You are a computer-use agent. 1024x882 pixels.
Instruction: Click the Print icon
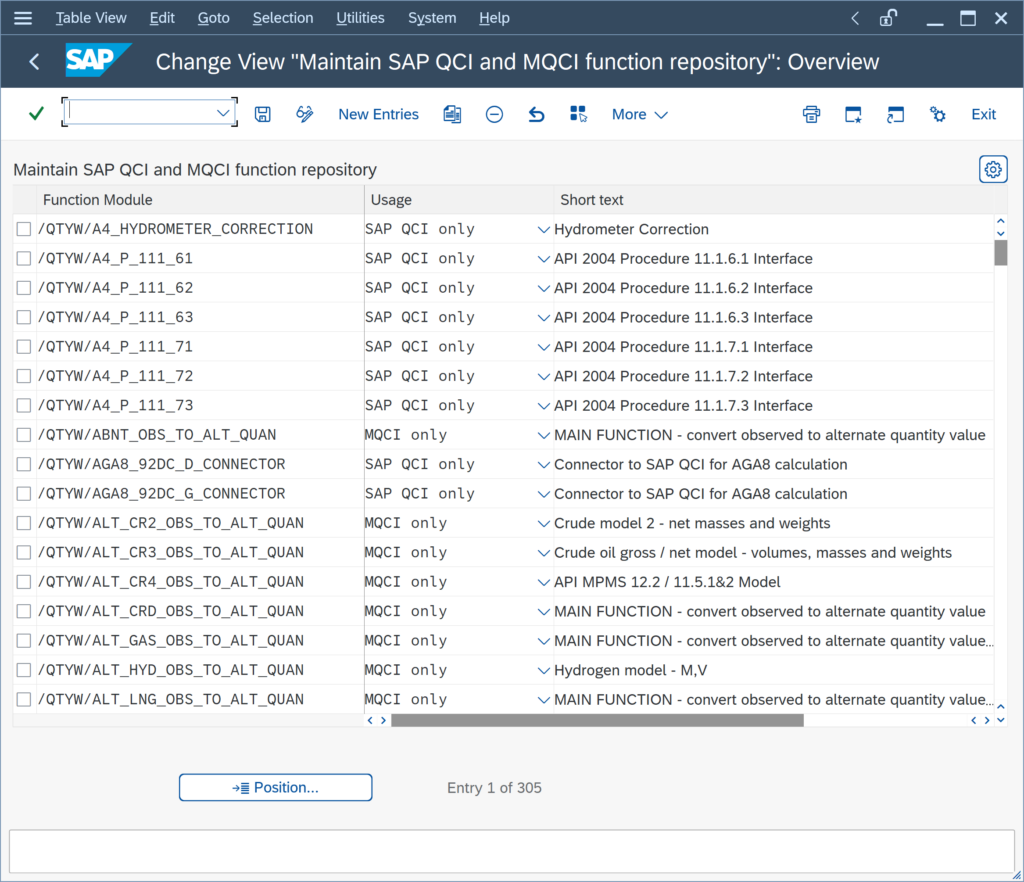point(811,114)
